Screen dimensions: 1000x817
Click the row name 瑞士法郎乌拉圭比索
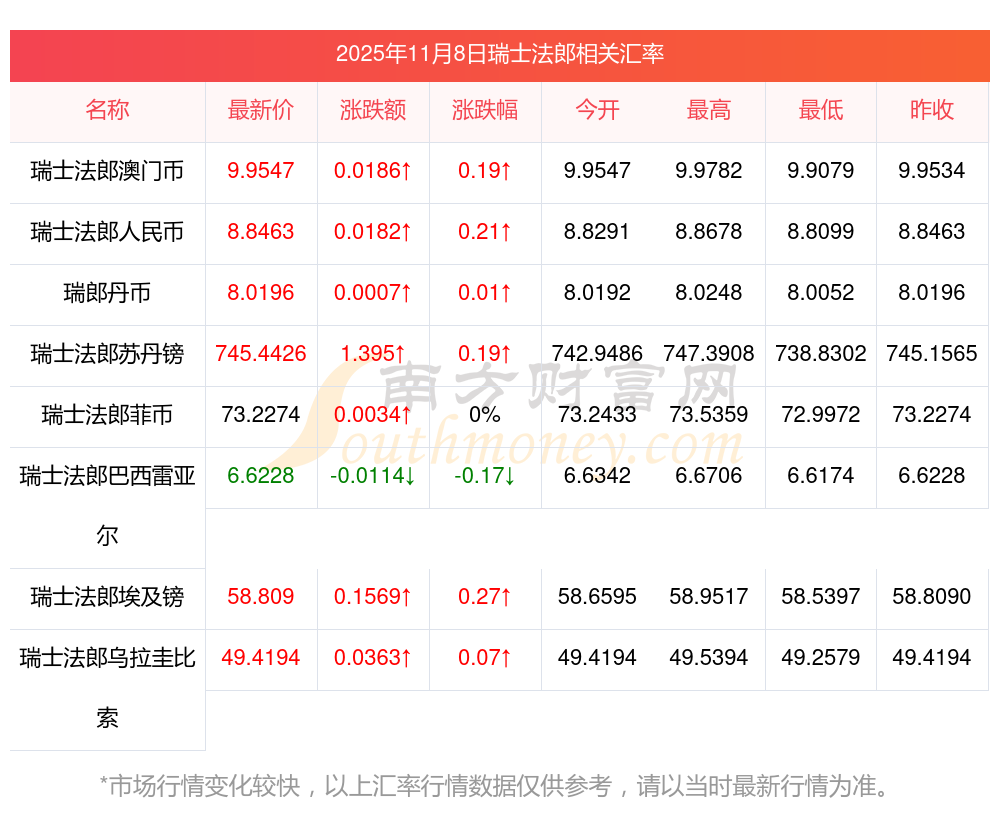tap(107, 688)
